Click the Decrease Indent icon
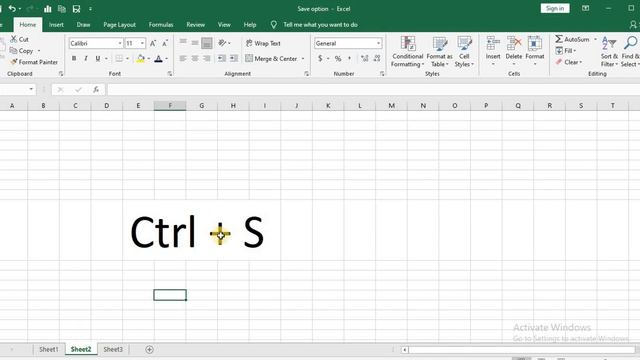 pyautogui.click(x=222, y=59)
